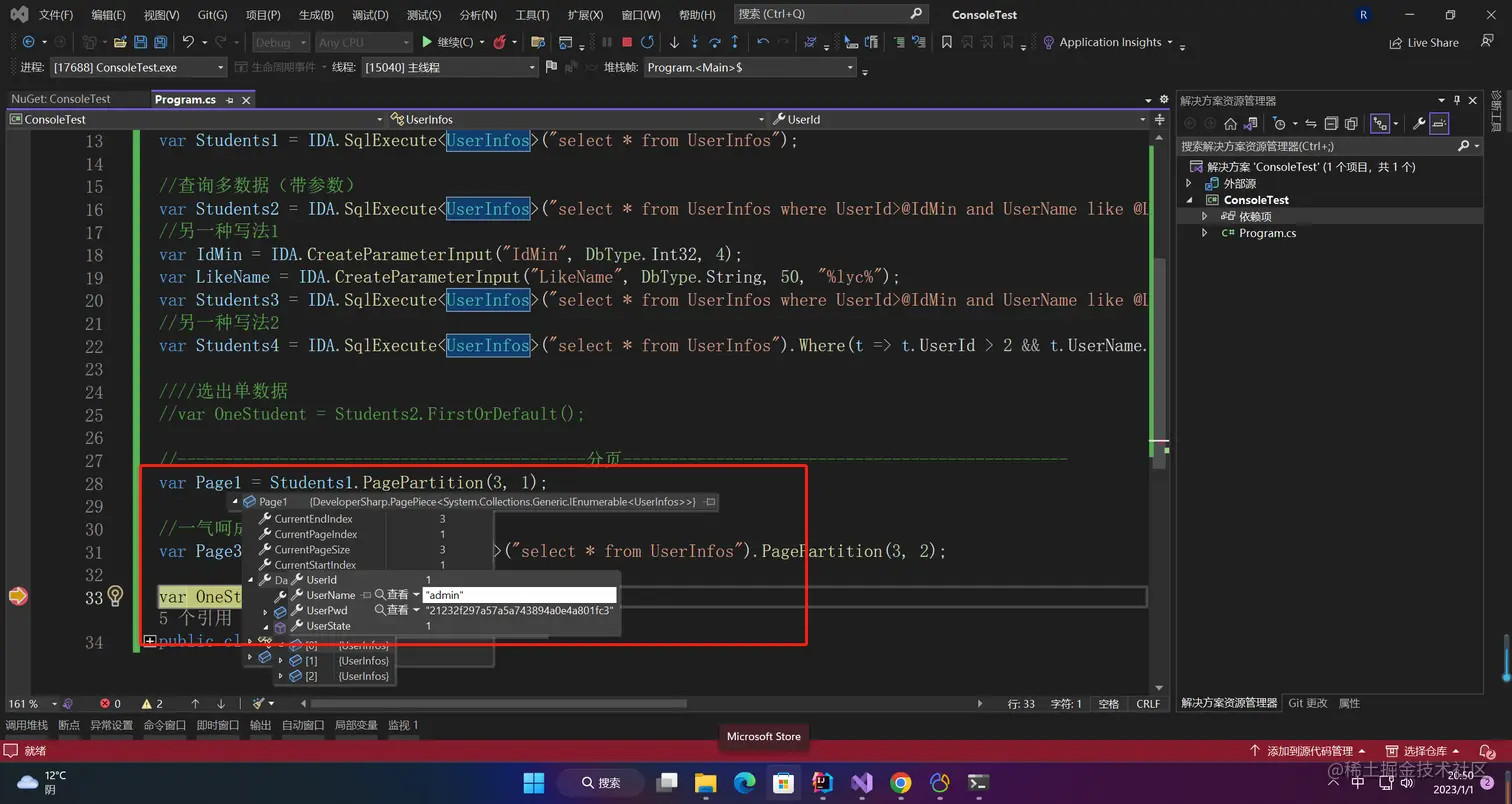The height and width of the screenshot is (804, 1512).
Task: Switch to the 局部变量 bottom tab
Action: [x=355, y=725]
